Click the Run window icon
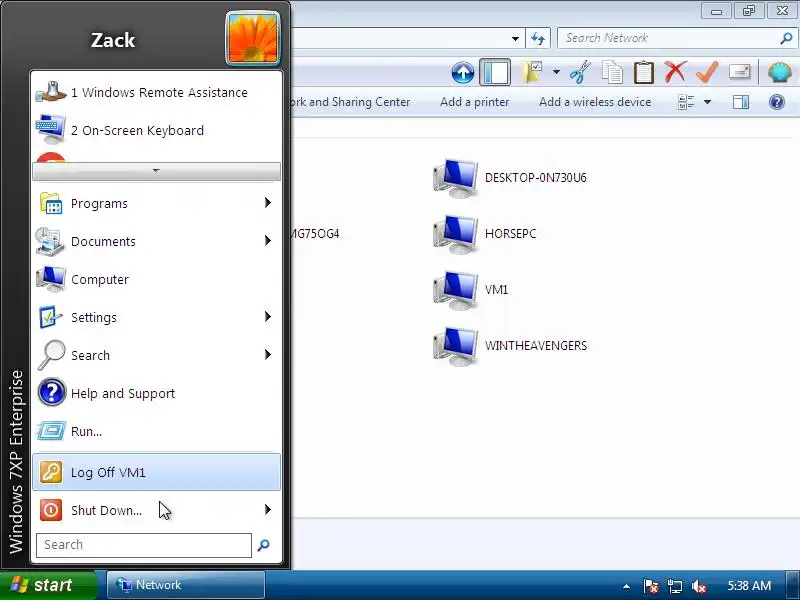The width and height of the screenshot is (800, 600). click(51, 431)
